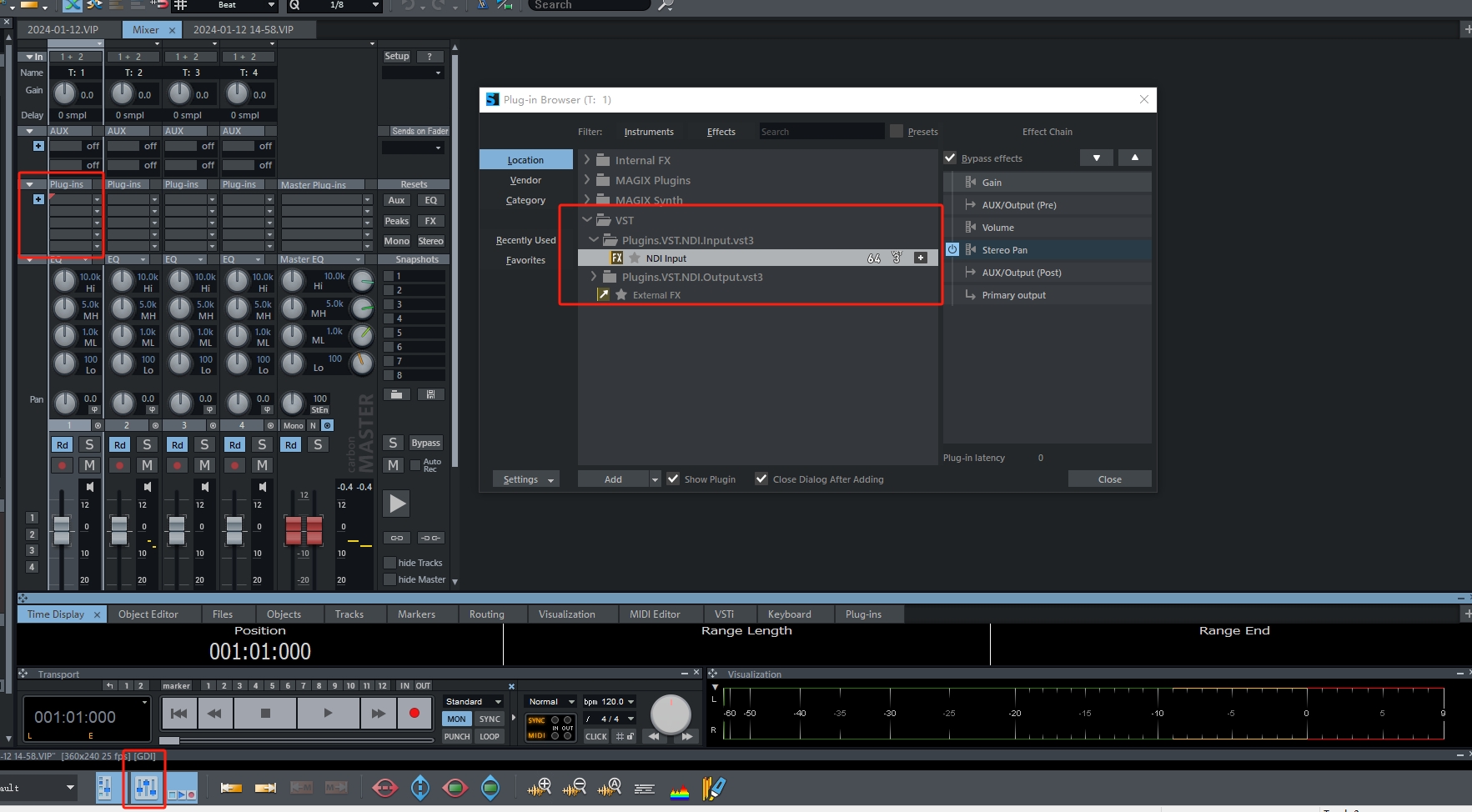
Task: Mark NDI Input as favorite with the star
Action: (635, 258)
